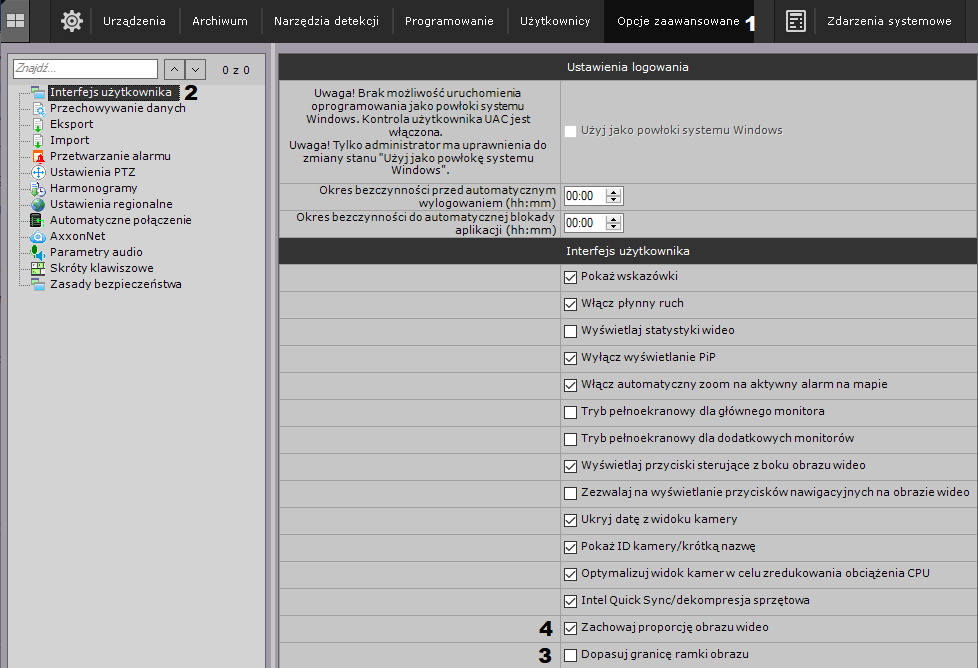Click the Ustawienia PTZ tree icon
Image resolution: width=978 pixels, height=668 pixels.
point(38,172)
